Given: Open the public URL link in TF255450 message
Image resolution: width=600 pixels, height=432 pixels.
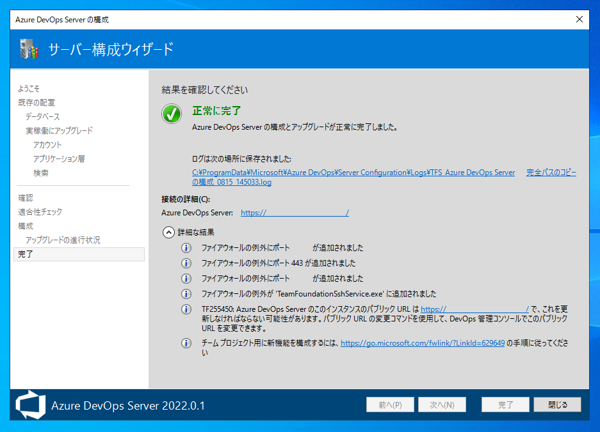Looking at the screenshot, I should 474,309.
